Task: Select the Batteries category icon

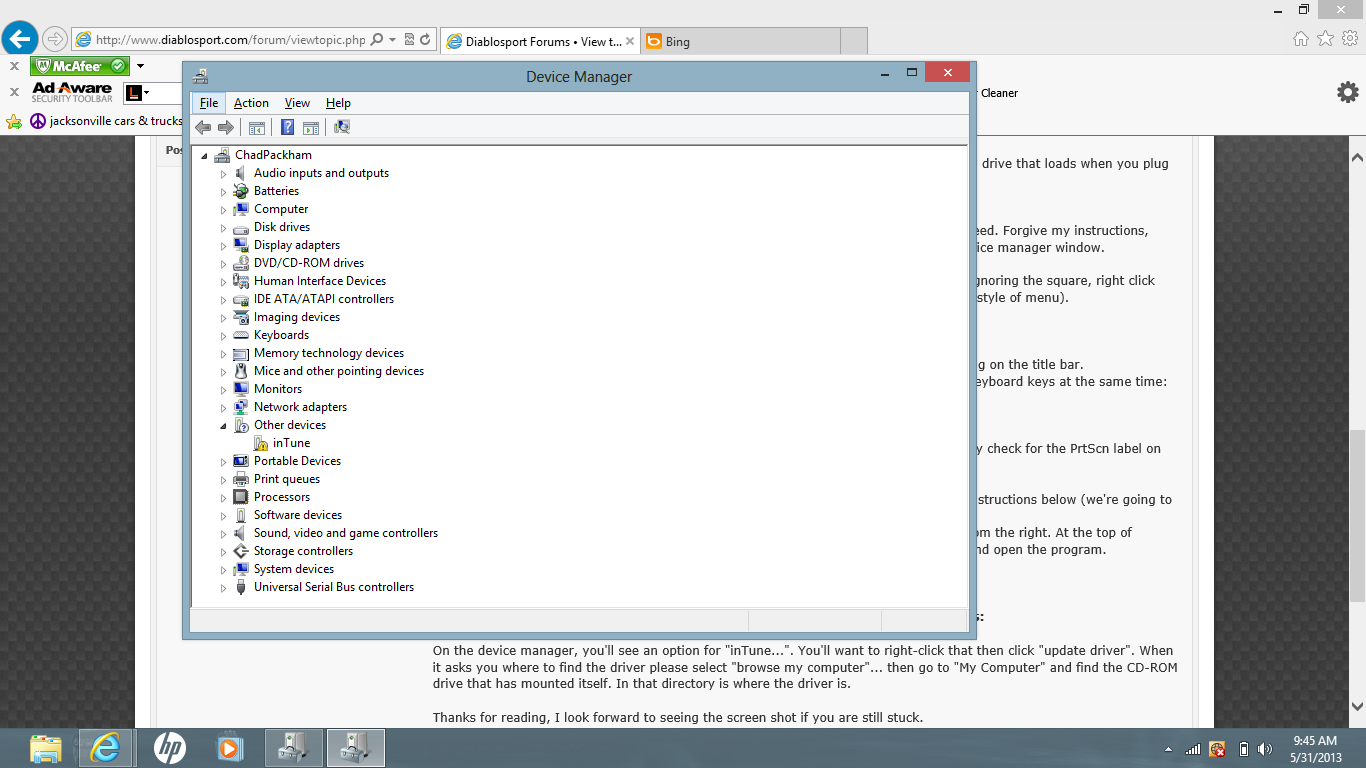Action: pos(241,191)
